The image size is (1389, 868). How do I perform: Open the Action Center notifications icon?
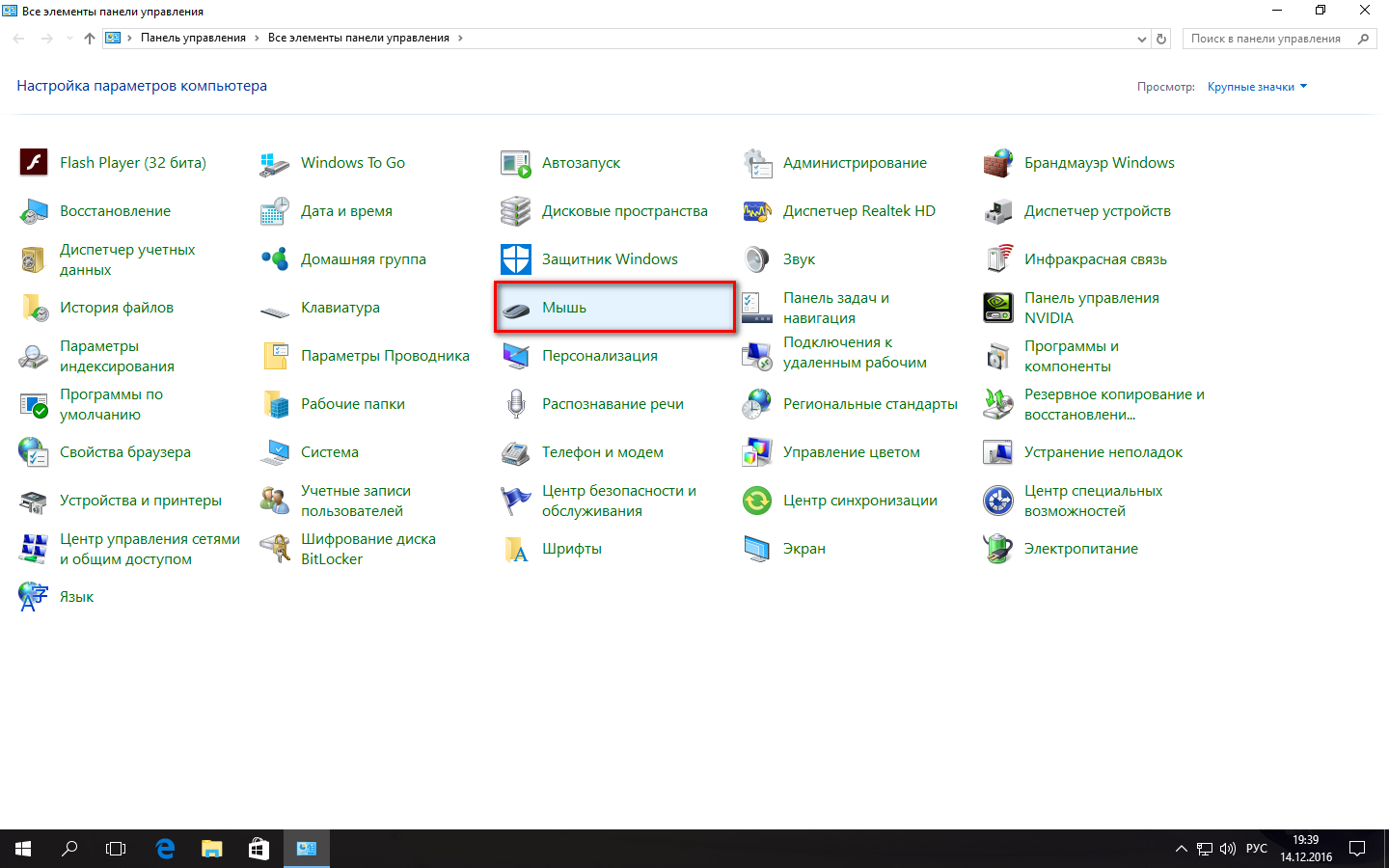(x=1357, y=849)
